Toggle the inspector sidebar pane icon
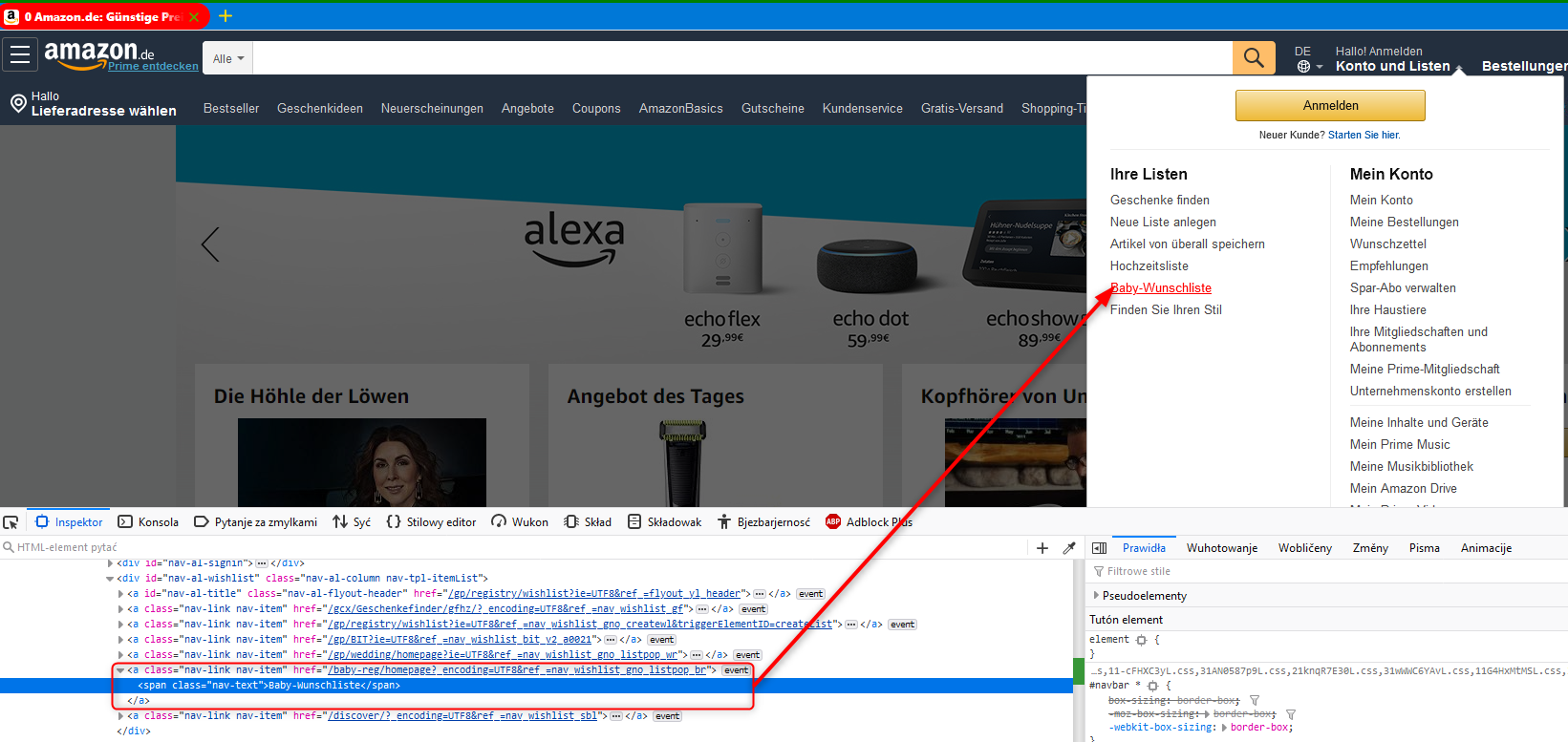This screenshot has height=742, width=1568. coord(1100,548)
